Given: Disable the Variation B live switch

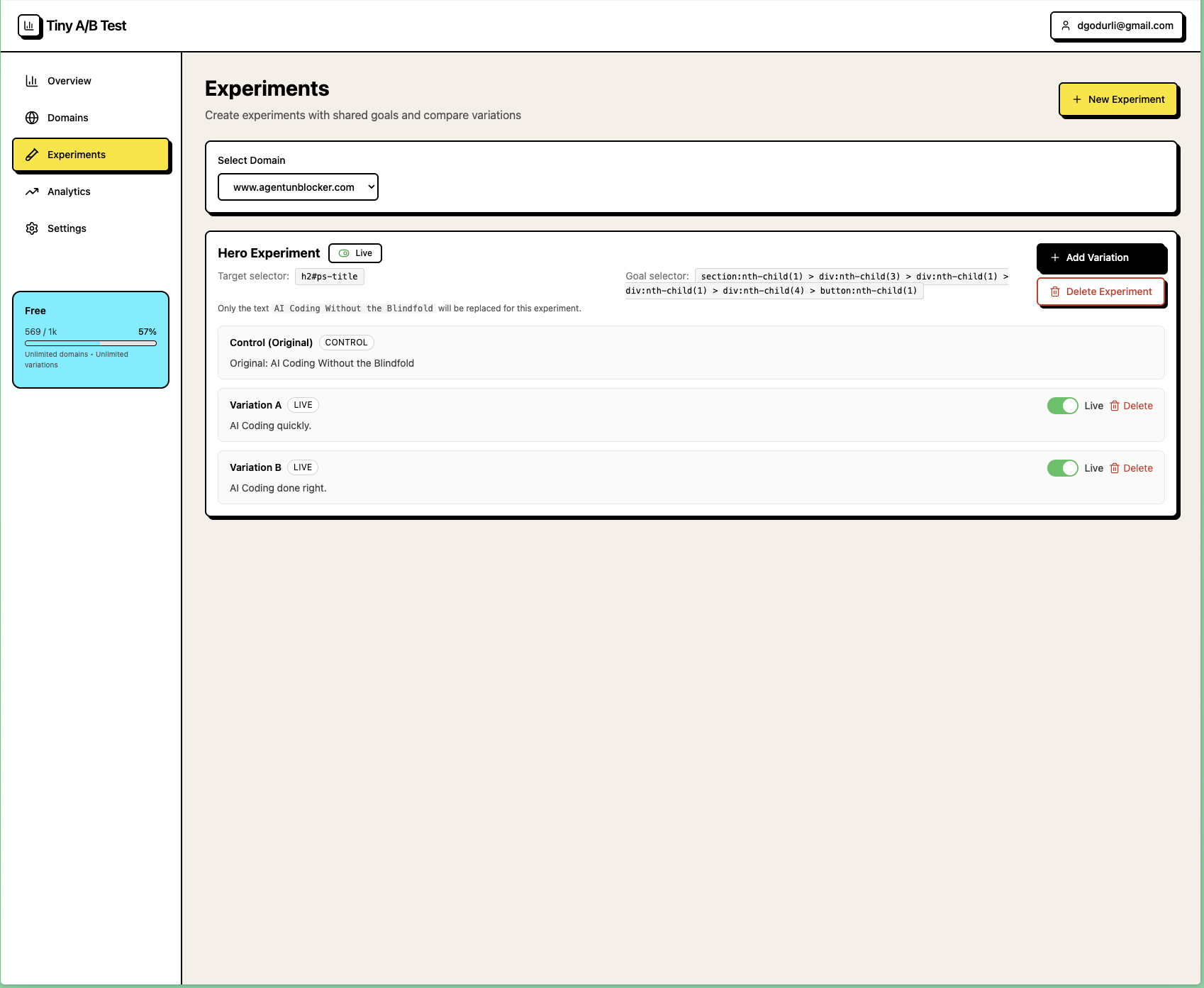Looking at the screenshot, I should (1062, 468).
